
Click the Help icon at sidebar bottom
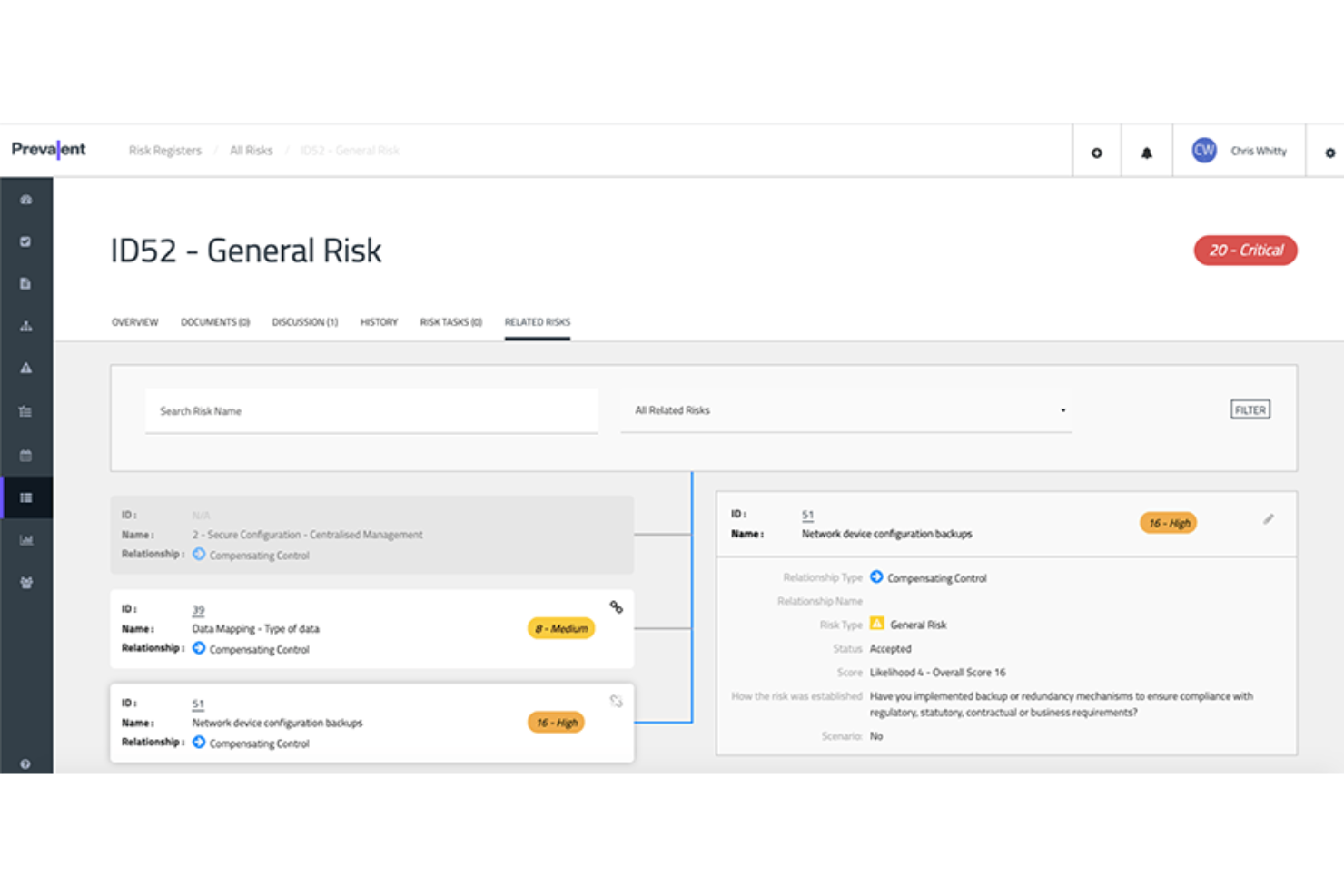26,763
